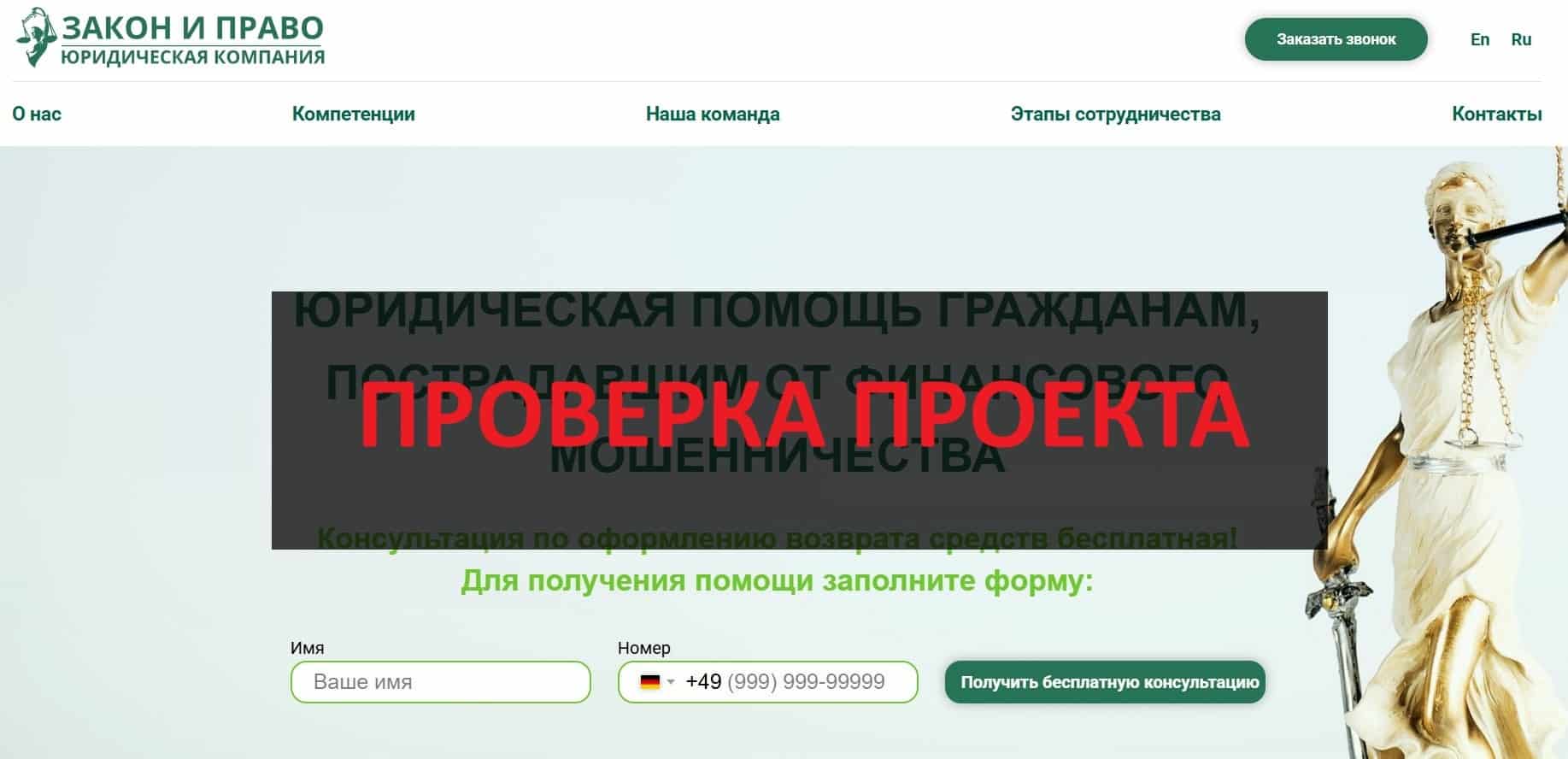The height and width of the screenshot is (759, 1568).
Task: Focus the Ваше имя input field
Action: pyautogui.click(x=441, y=682)
